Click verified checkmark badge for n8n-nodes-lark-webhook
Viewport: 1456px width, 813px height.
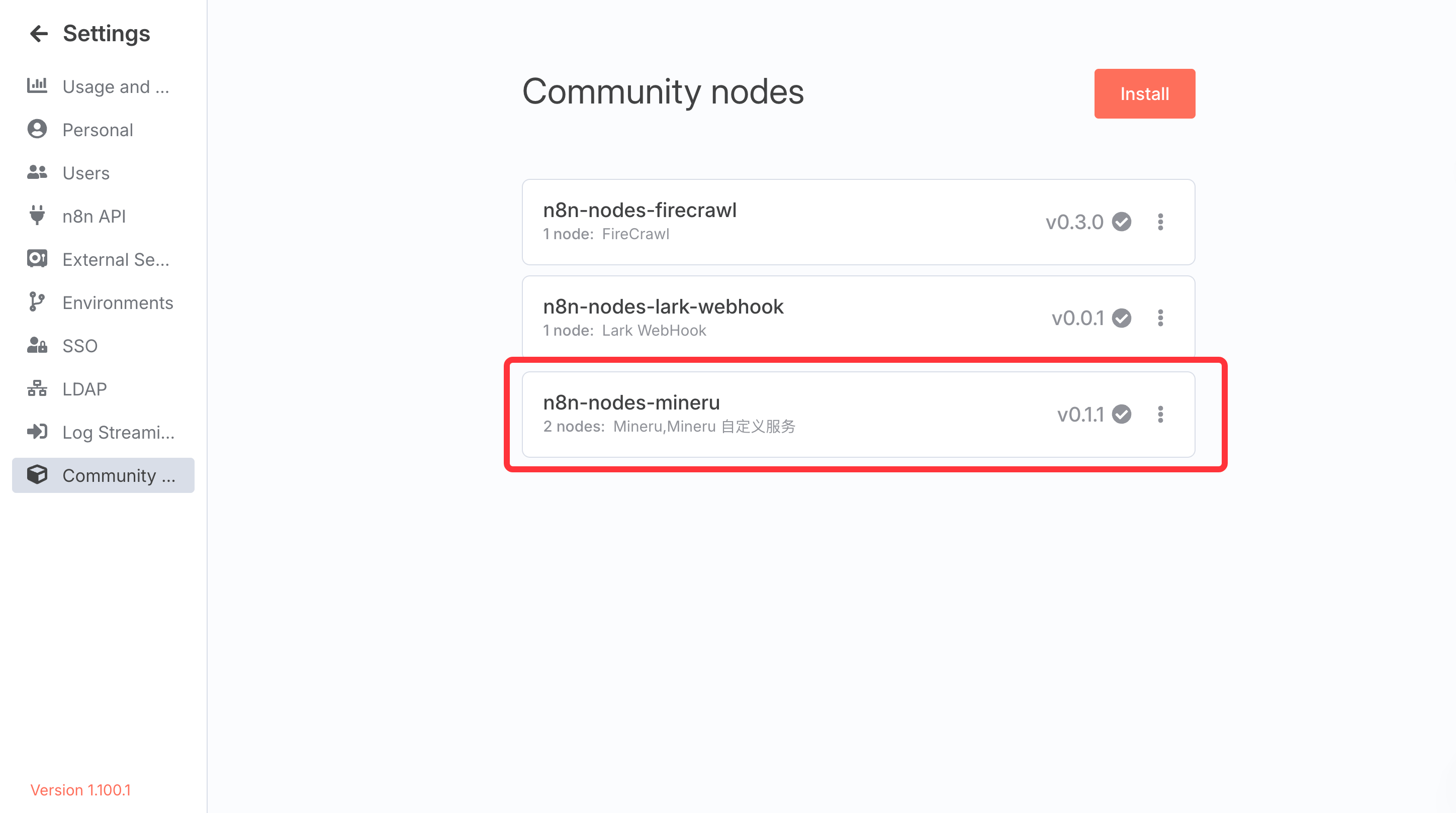tap(1121, 318)
